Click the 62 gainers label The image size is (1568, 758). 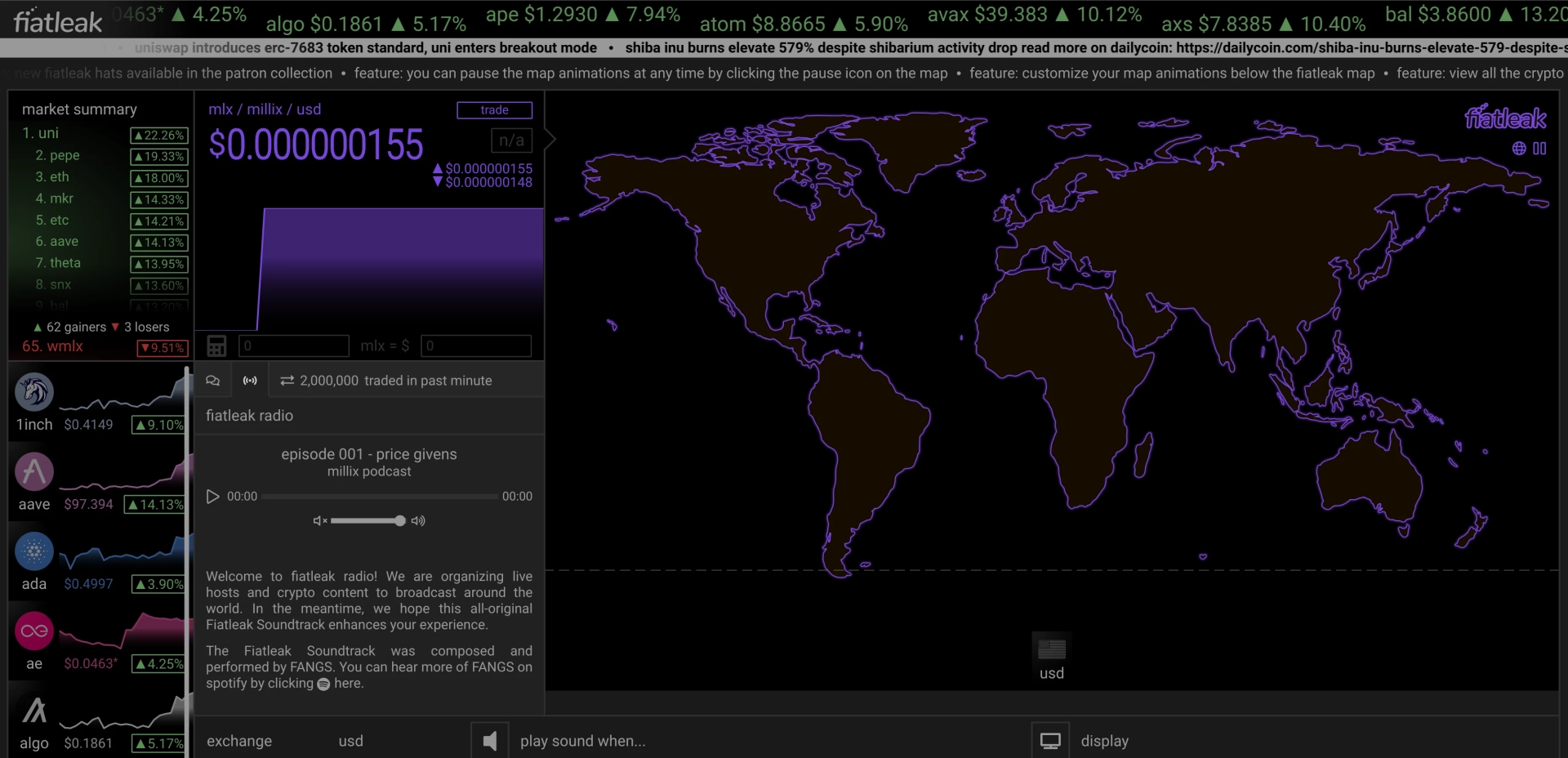(70, 327)
